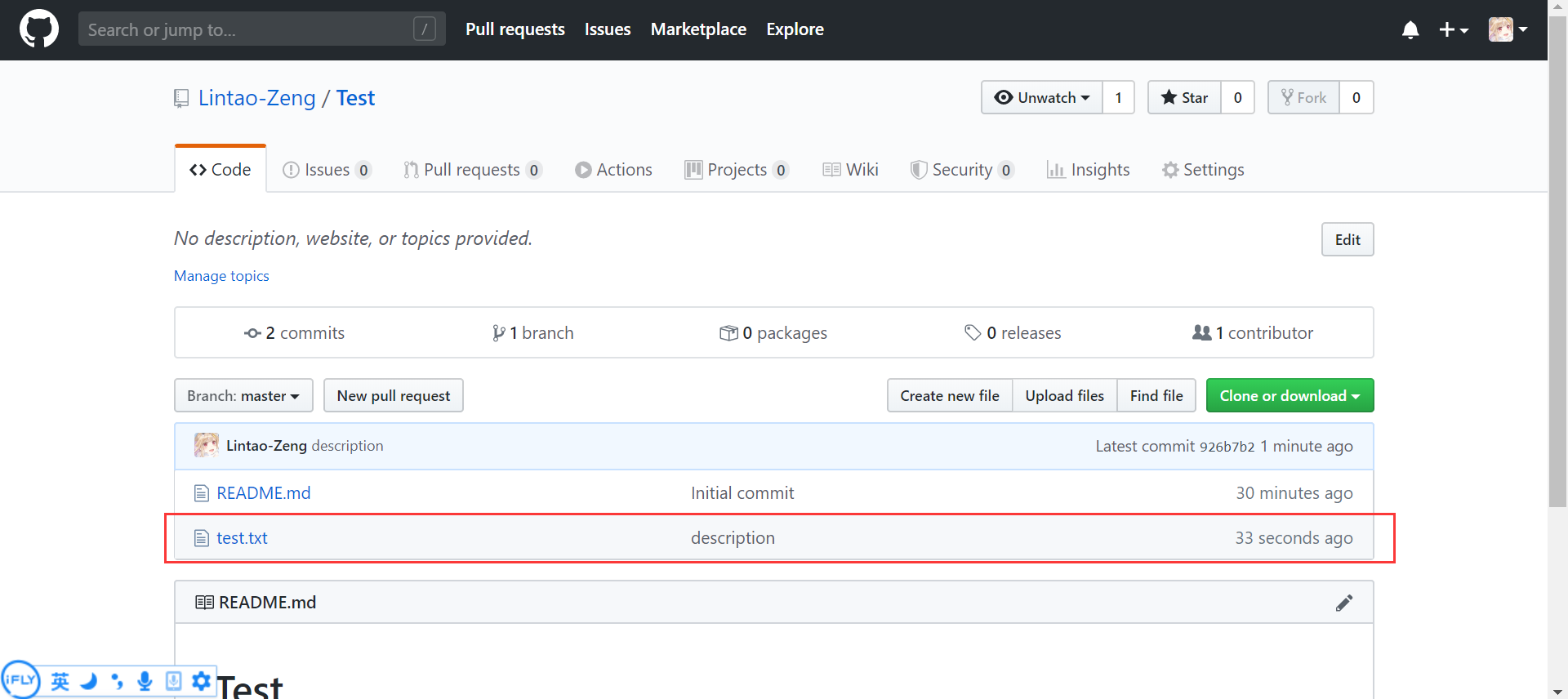This screenshot has height=699, width=1568.
Task: Open test.txt's description commit link
Action: (x=733, y=538)
